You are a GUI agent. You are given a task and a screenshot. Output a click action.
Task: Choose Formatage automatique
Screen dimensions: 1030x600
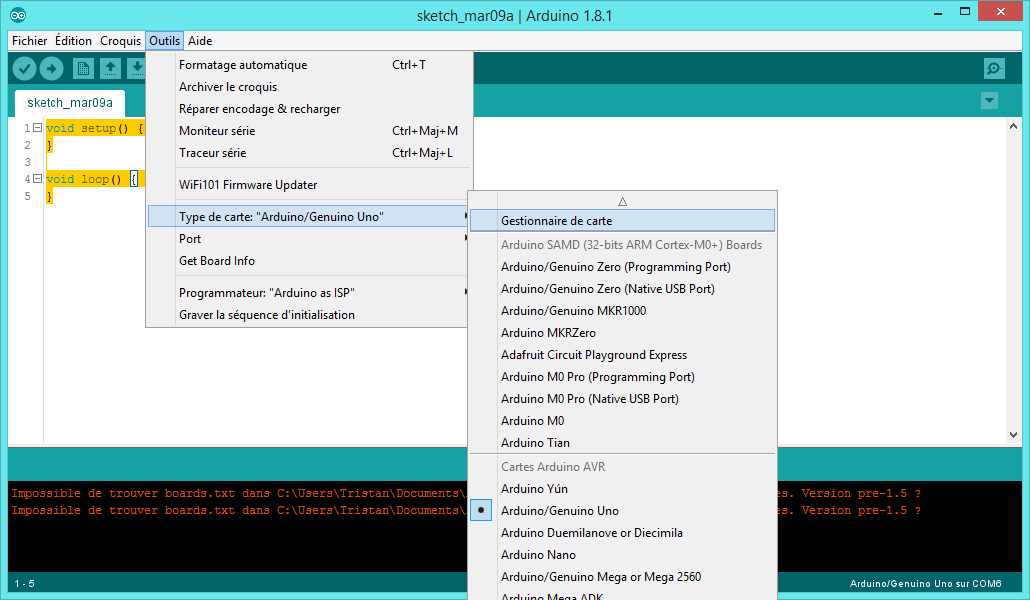[x=308, y=64]
